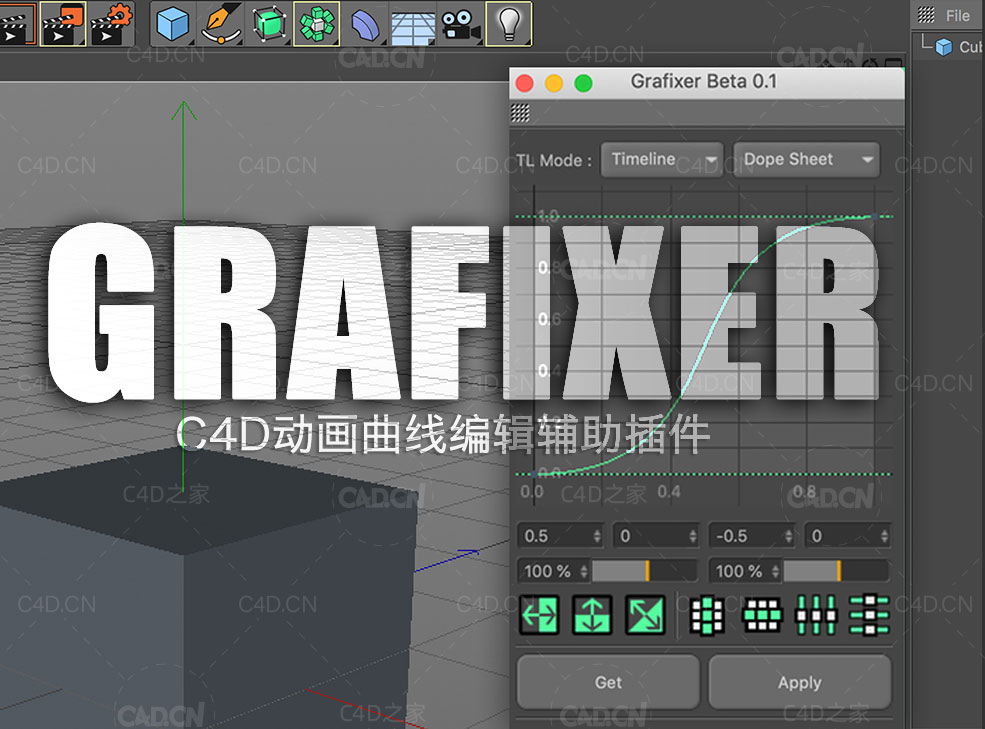Click the Apply button
The image size is (985, 729).
pyautogui.click(x=800, y=682)
